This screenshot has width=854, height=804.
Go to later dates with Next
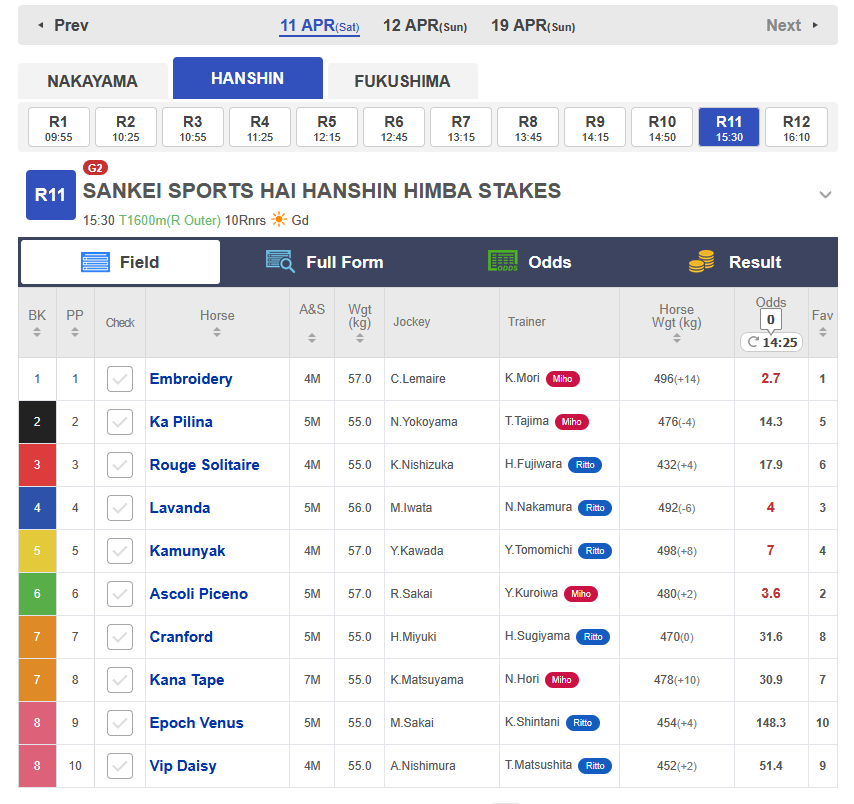point(792,25)
